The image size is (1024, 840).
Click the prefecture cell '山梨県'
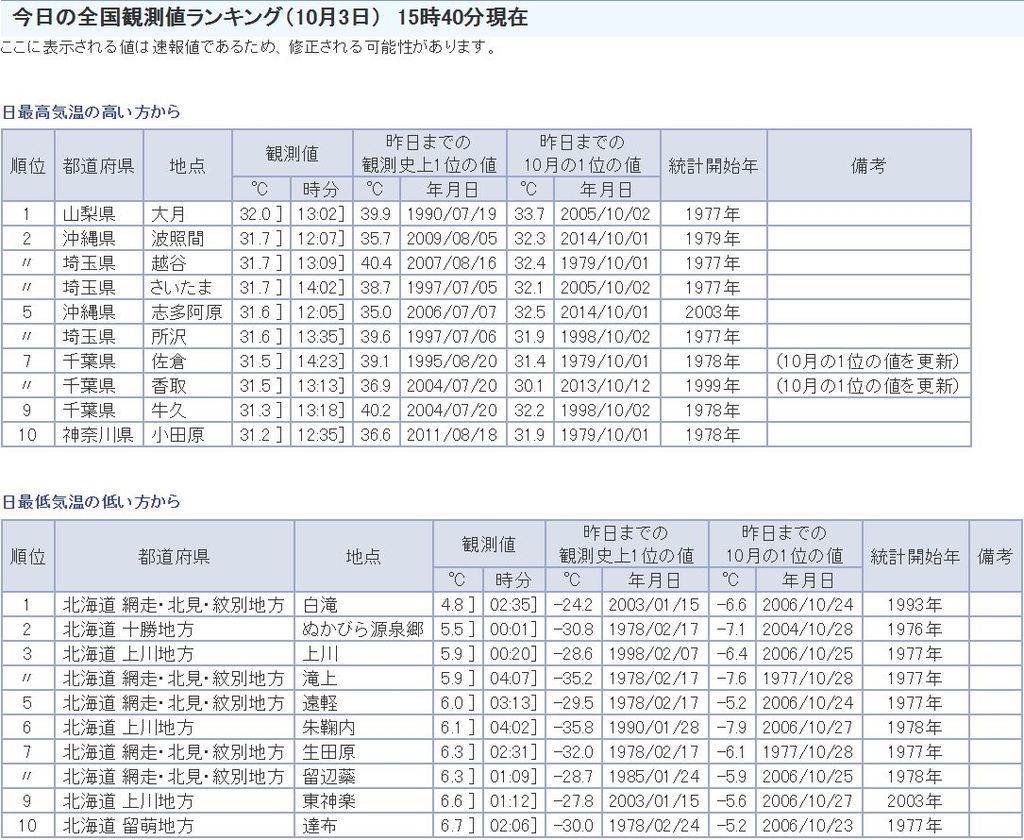pyautogui.click(x=99, y=214)
